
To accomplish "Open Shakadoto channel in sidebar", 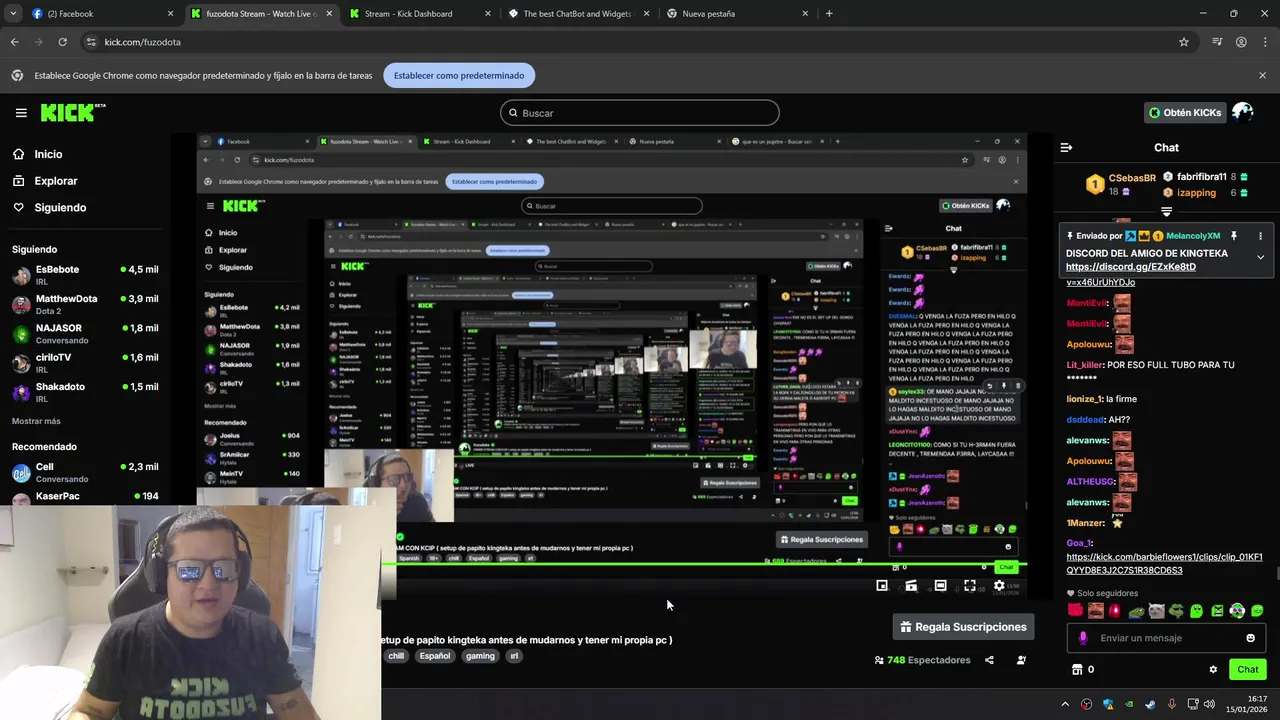I will [85, 392].
